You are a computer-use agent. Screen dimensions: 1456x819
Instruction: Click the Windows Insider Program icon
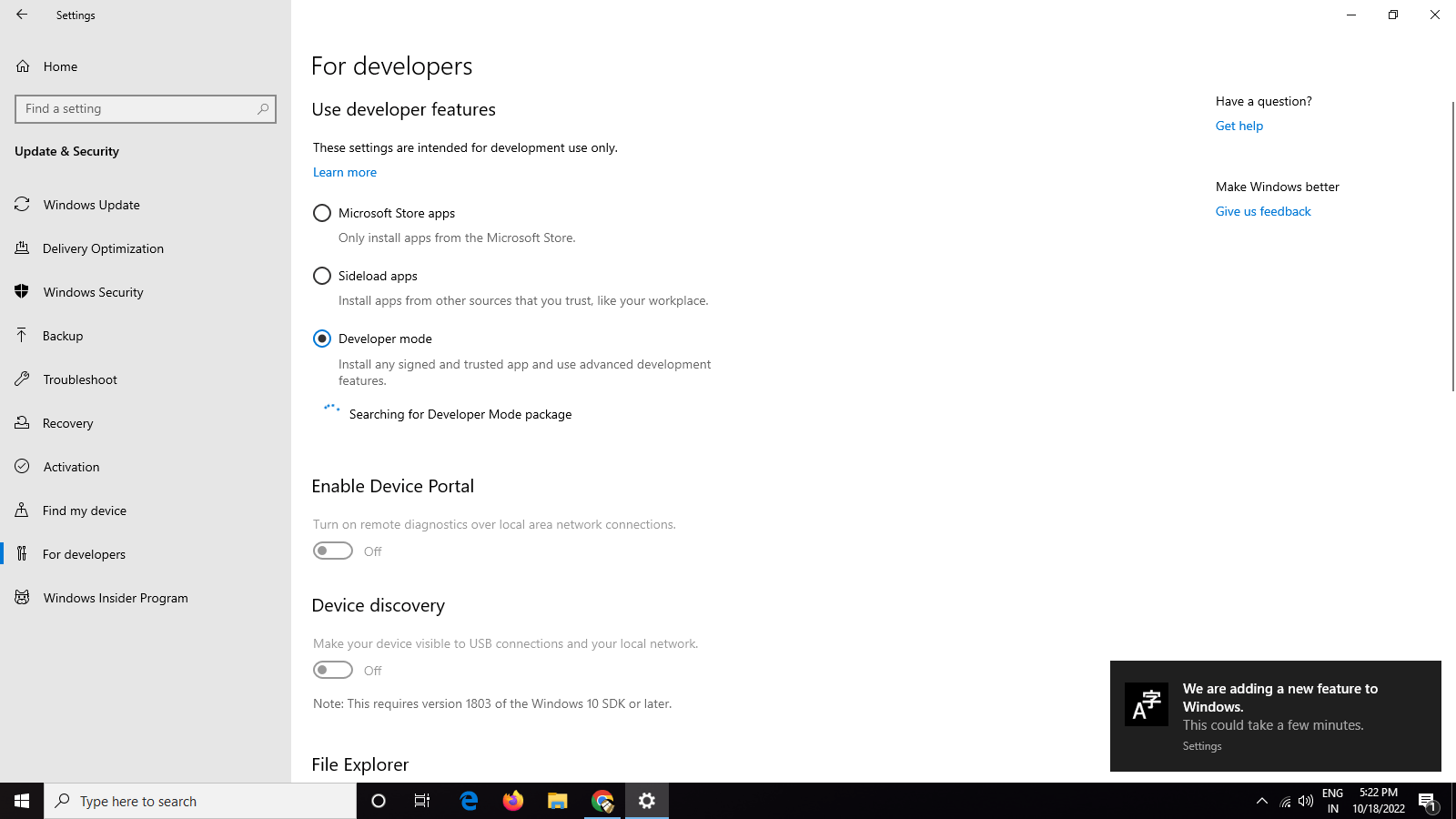(x=22, y=598)
